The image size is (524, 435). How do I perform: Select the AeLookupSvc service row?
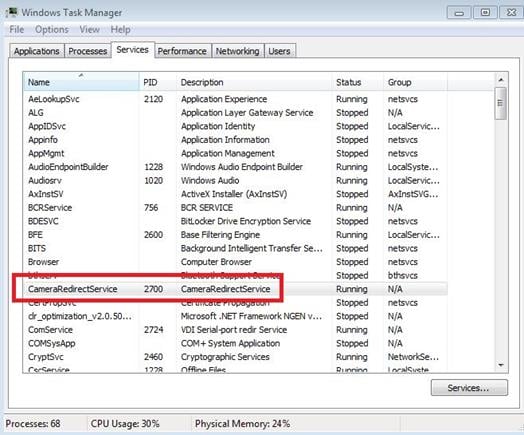236,99
